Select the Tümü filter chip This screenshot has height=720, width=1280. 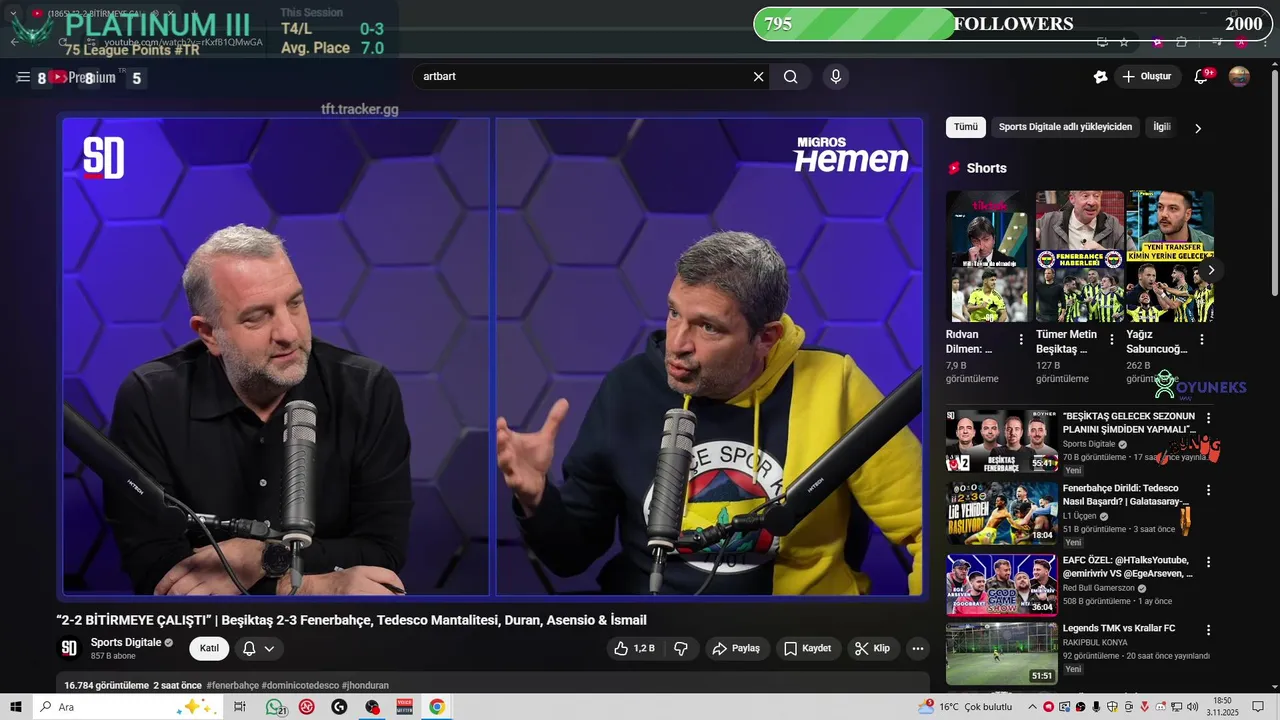coord(966,127)
